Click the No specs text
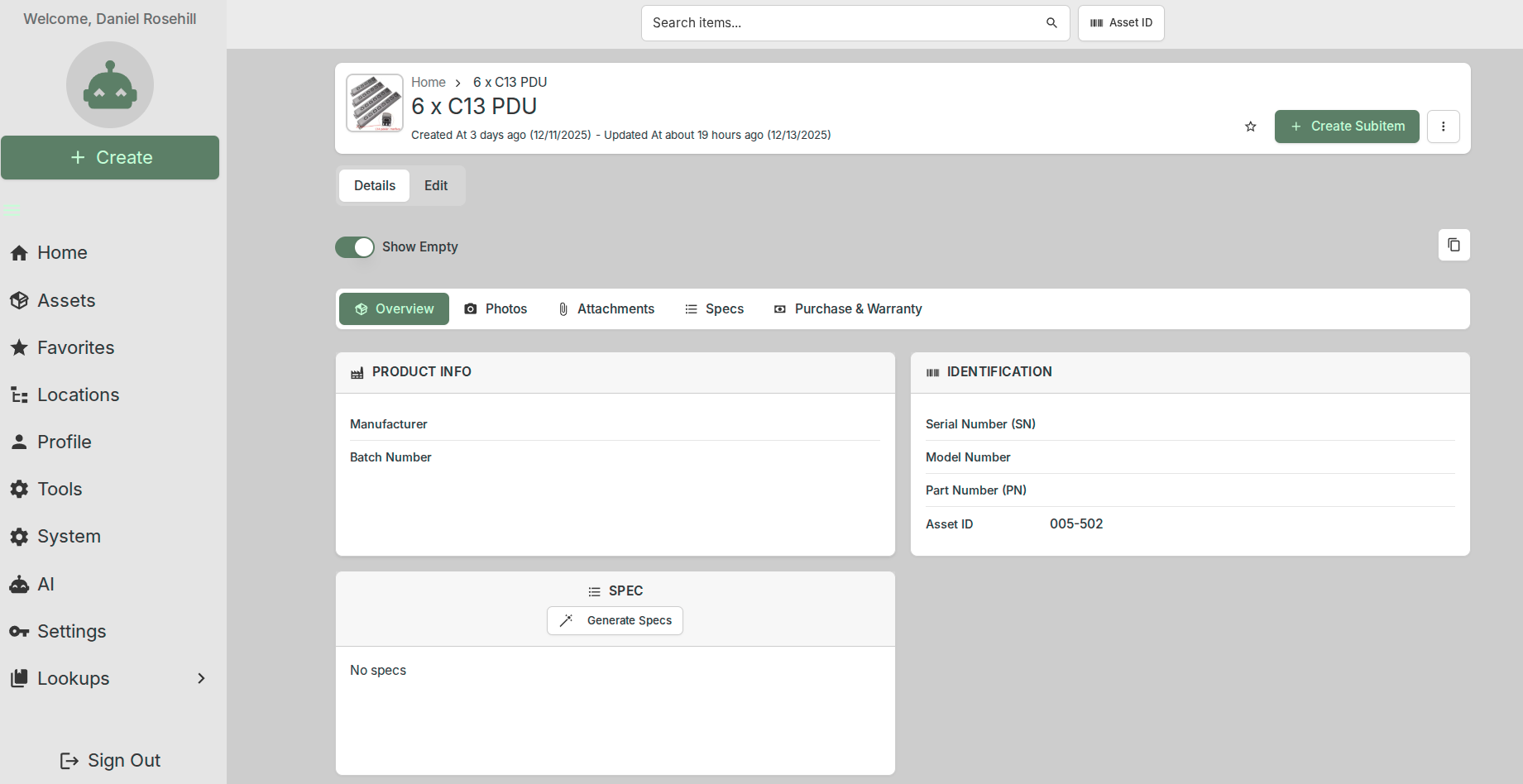The image size is (1523, 784). pos(378,671)
